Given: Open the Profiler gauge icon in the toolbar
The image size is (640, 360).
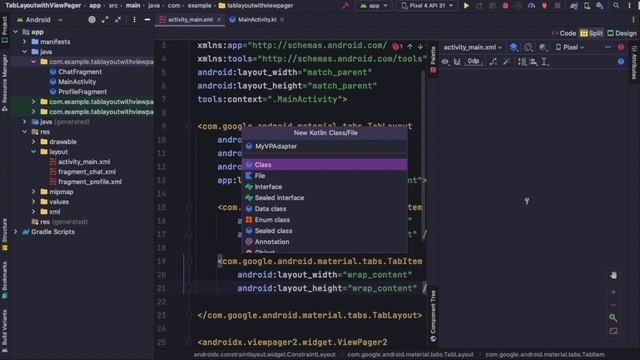Looking at the screenshot, I should pos(531,6).
